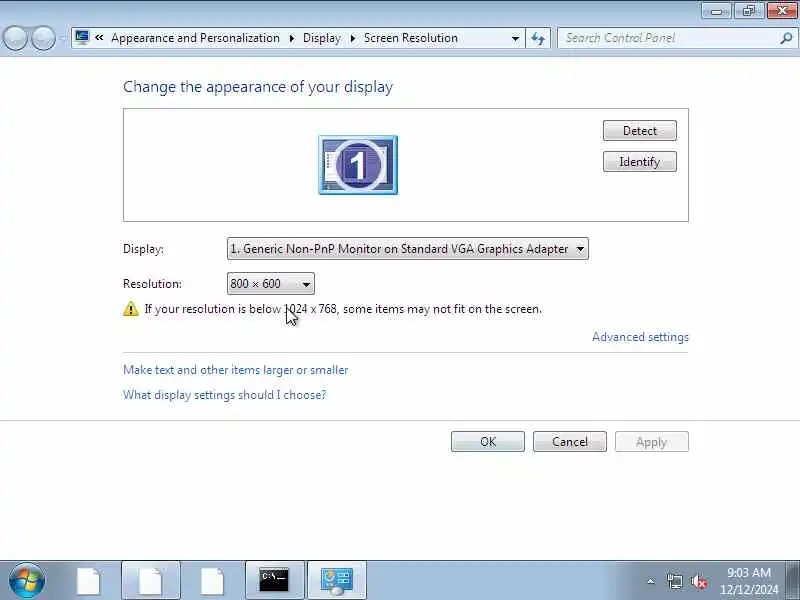Click the Identify button
The width and height of the screenshot is (800, 600).
[x=640, y=162]
